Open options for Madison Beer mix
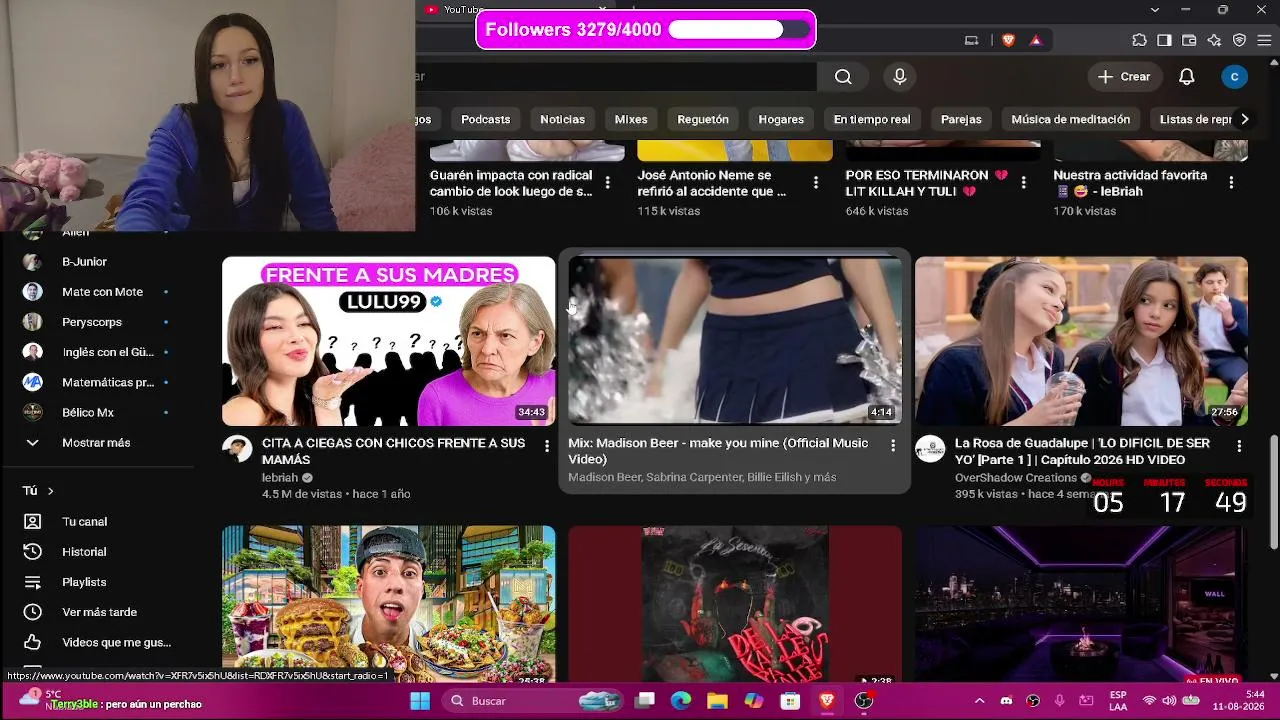Viewport: 1280px width, 720px height. pyautogui.click(x=893, y=446)
